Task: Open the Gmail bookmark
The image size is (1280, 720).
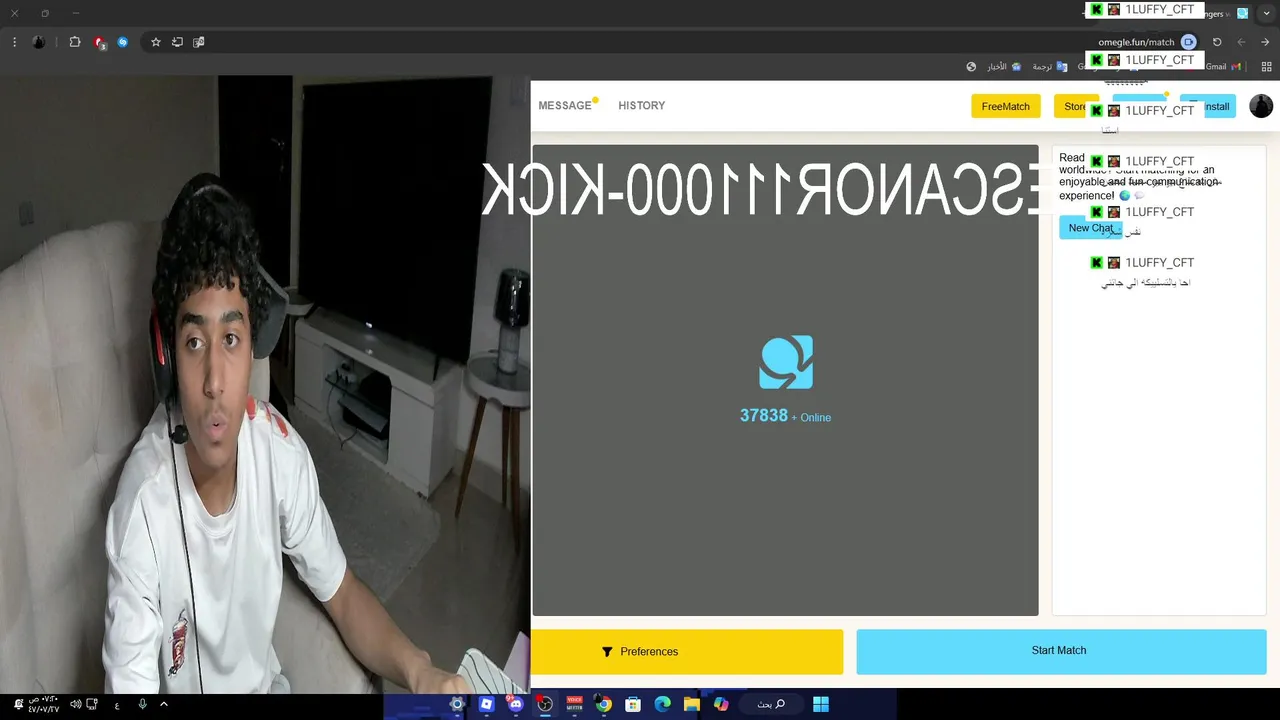Action: [1223, 67]
